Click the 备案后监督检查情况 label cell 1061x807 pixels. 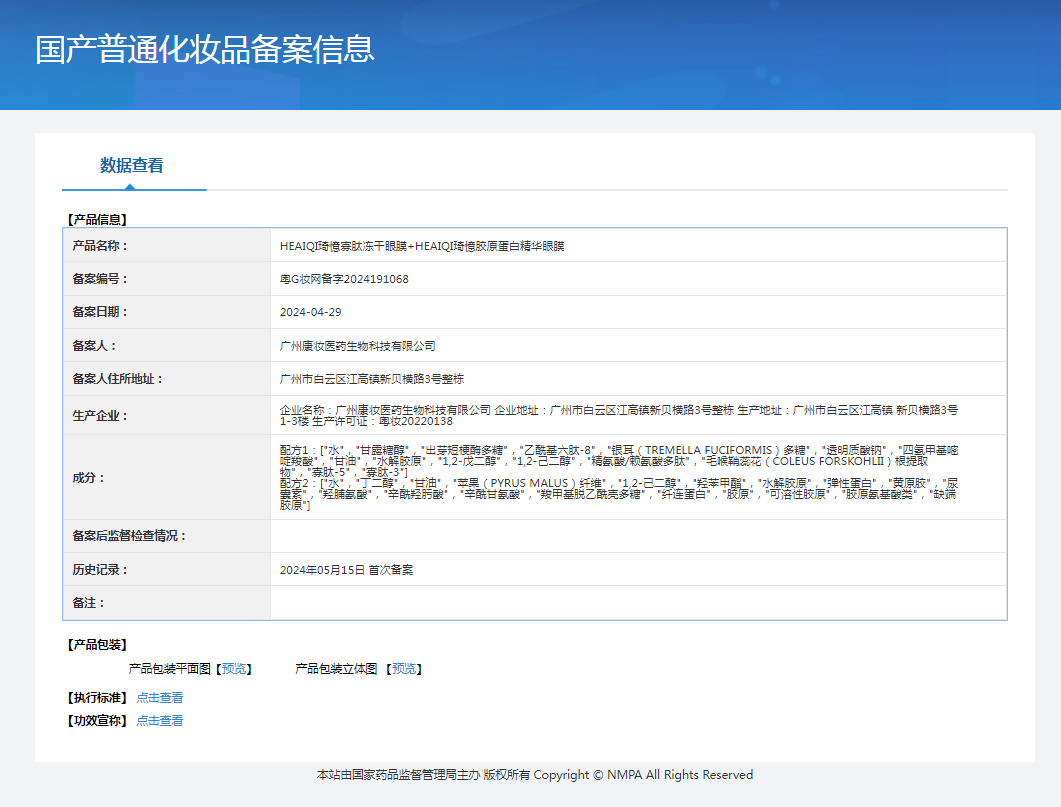point(166,536)
